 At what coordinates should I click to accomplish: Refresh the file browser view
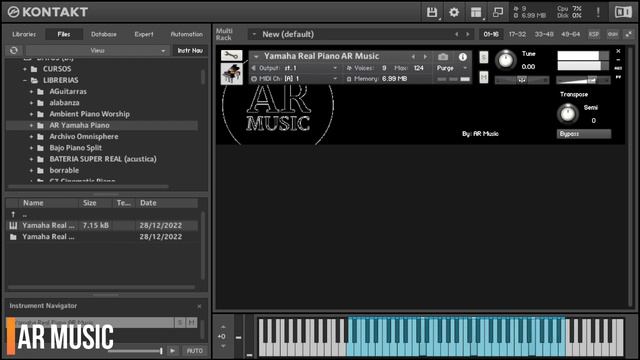pyautogui.click(x=13, y=50)
